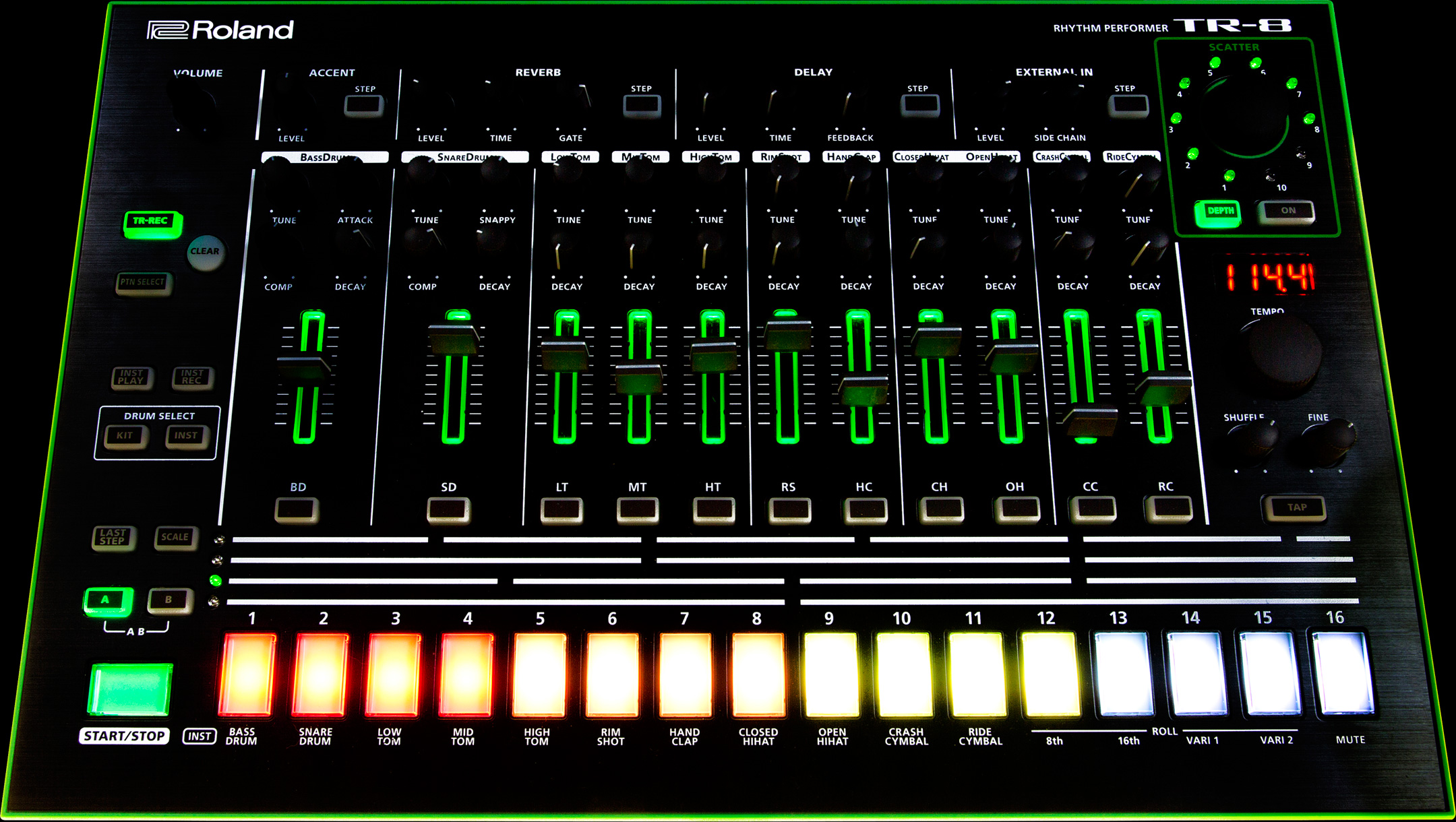Viewport: 1456px width, 822px height.
Task: Click the External In STEP button
Action: point(1129,105)
